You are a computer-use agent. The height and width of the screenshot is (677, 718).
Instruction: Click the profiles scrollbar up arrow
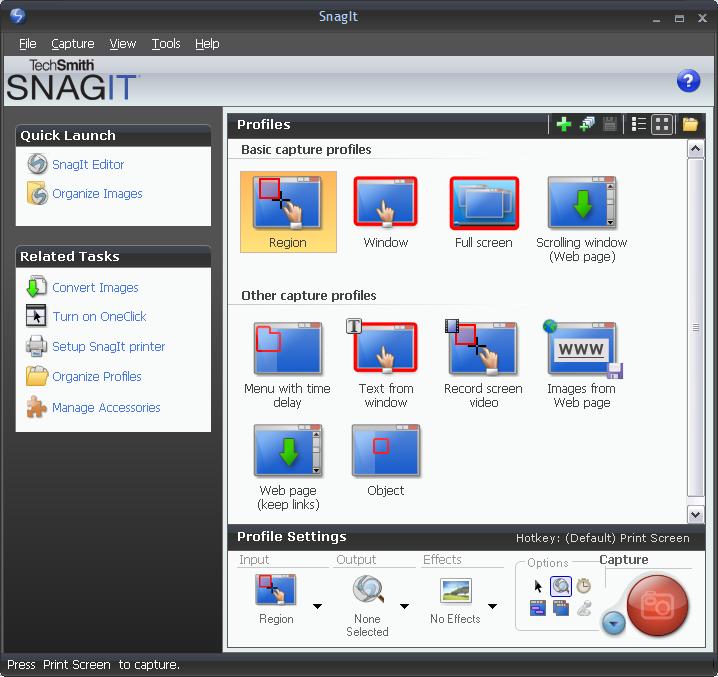pos(696,149)
